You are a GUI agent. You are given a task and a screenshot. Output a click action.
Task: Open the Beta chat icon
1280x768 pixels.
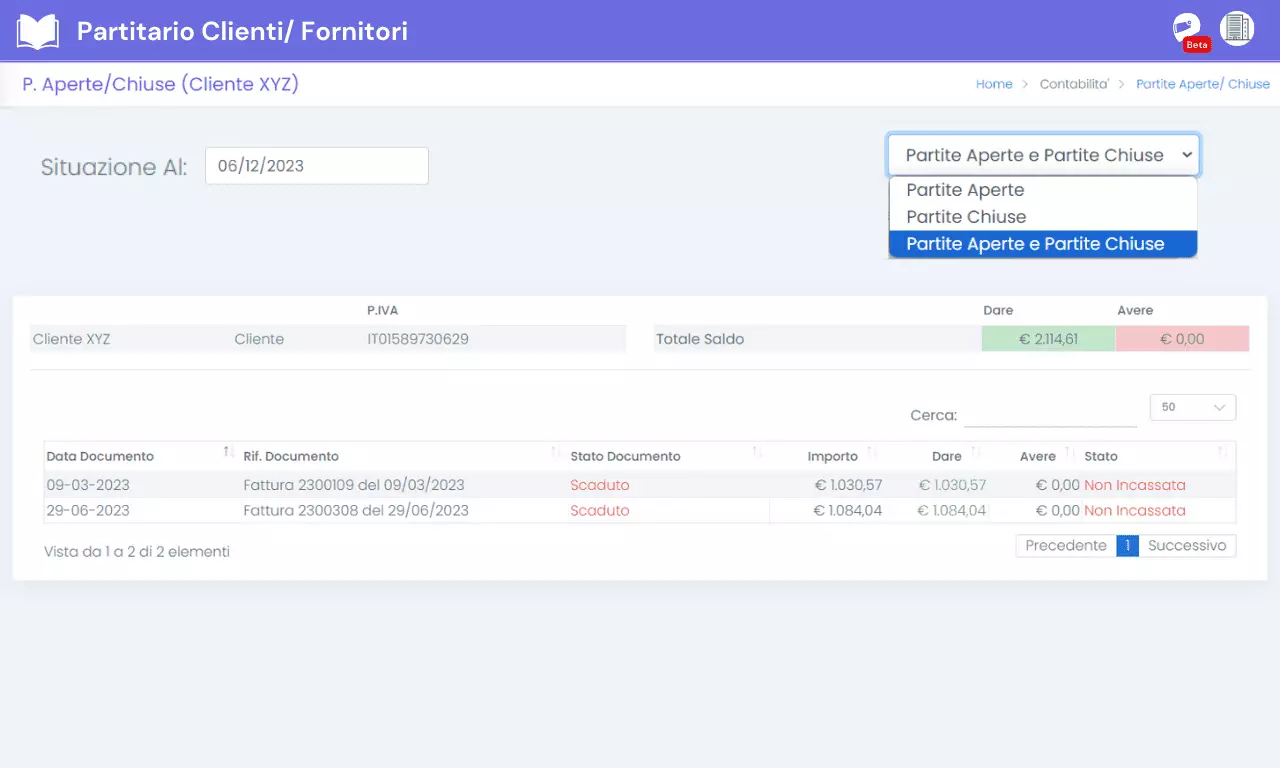(x=1189, y=30)
